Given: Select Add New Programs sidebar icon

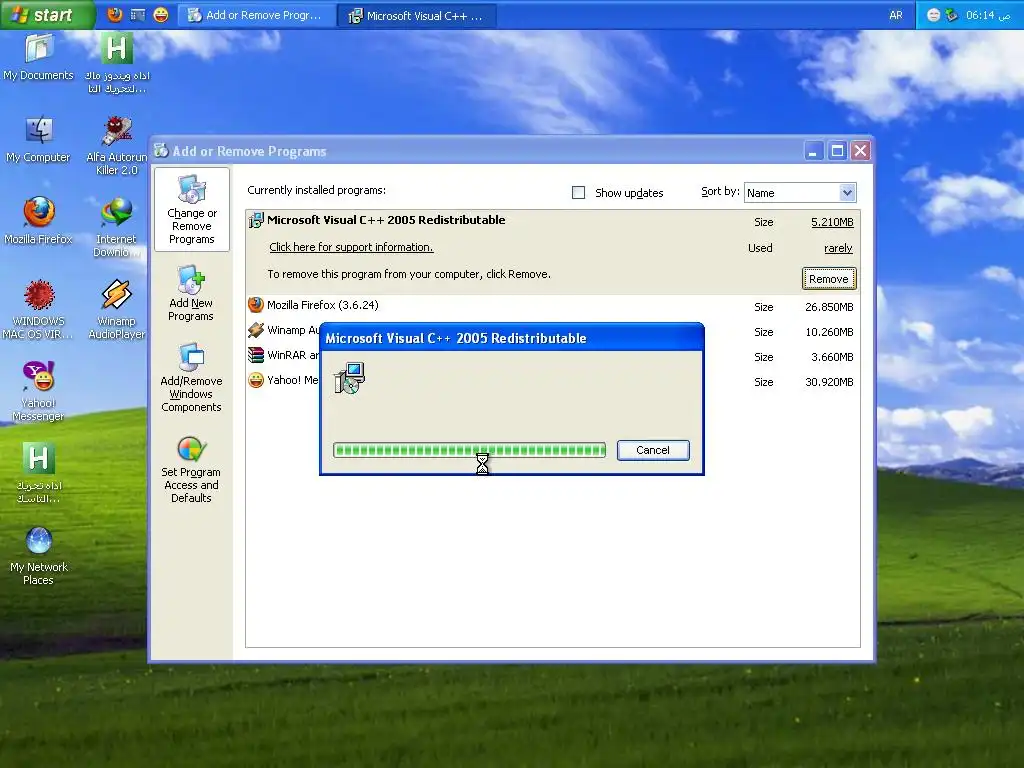Looking at the screenshot, I should tap(191, 293).
